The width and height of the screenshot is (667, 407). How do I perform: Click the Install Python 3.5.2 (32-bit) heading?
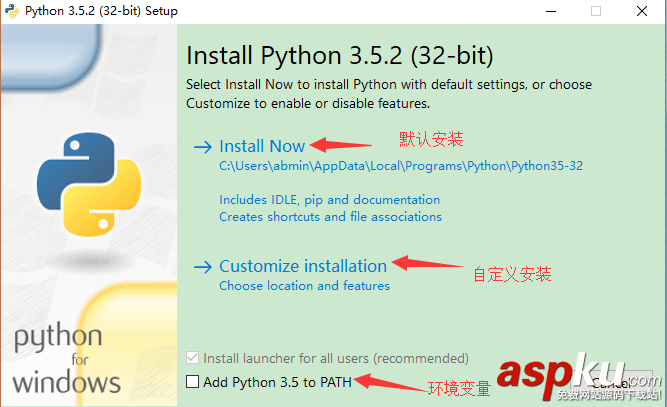(x=340, y=56)
